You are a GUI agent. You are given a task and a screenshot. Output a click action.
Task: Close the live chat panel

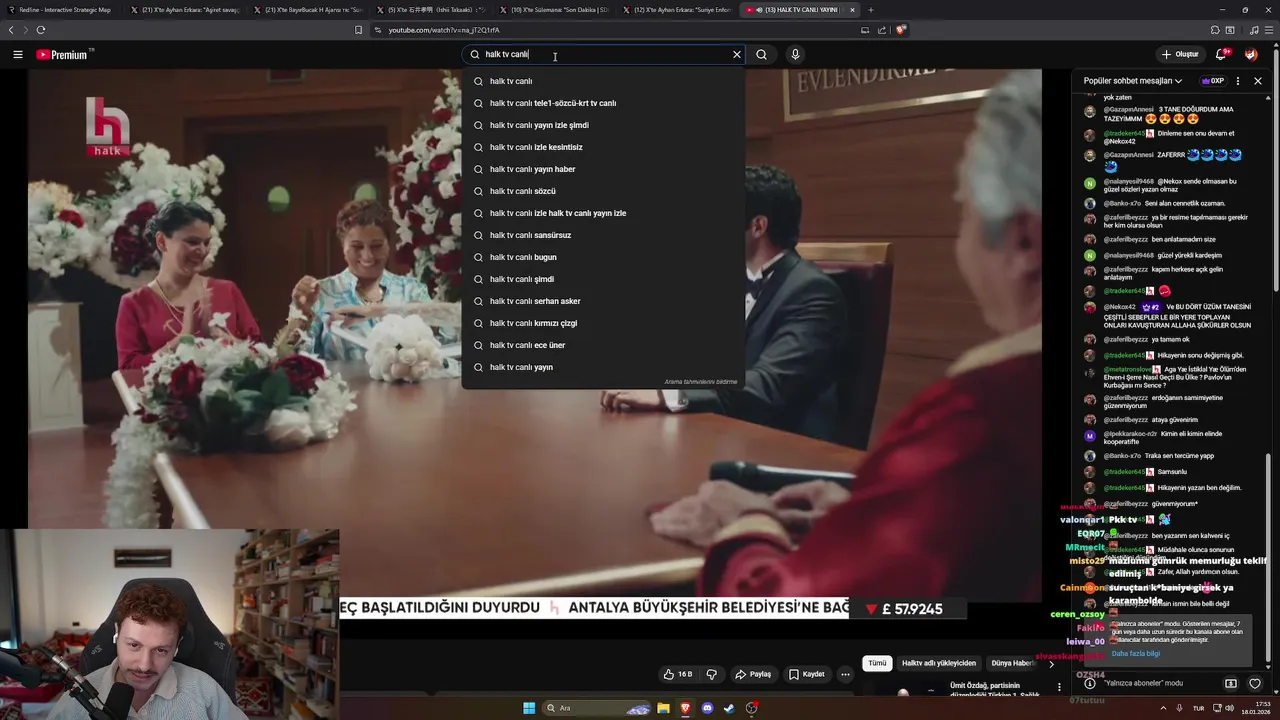(x=1258, y=81)
